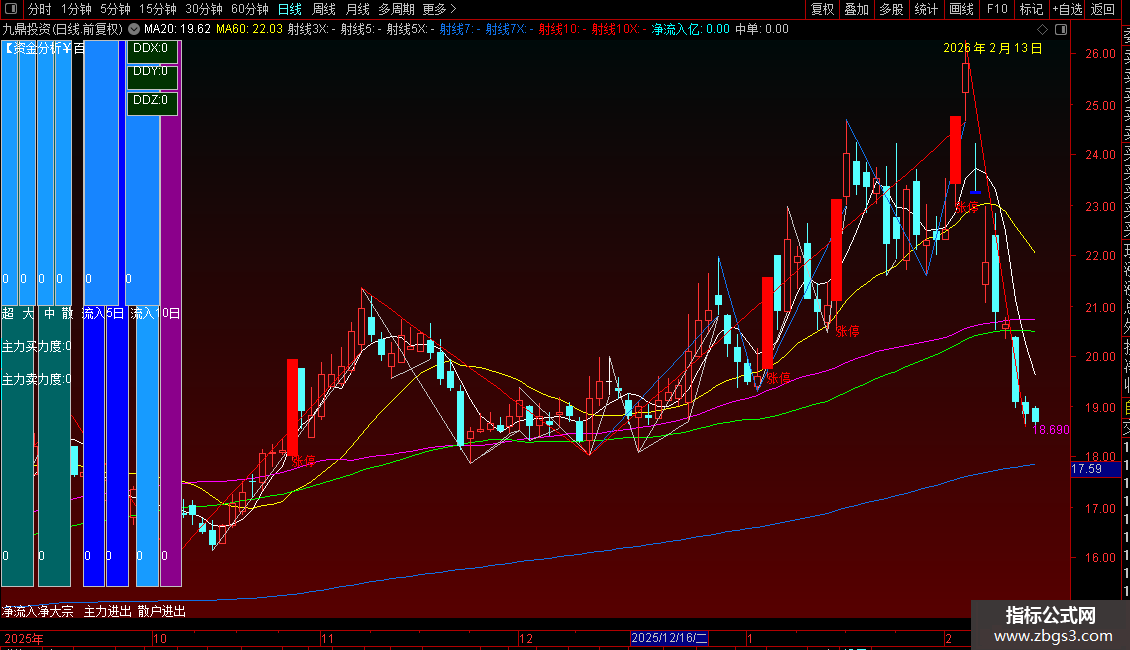Toggle the left side panel icon
This screenshot has width=1130, height=650.
pyautogui.click(x=11, y=9)
